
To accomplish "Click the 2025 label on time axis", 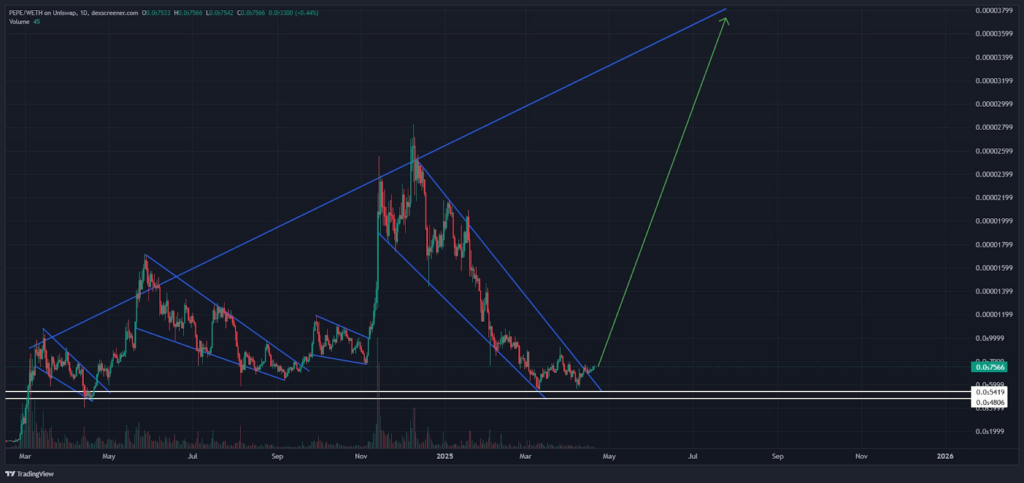I will (440, 455).
